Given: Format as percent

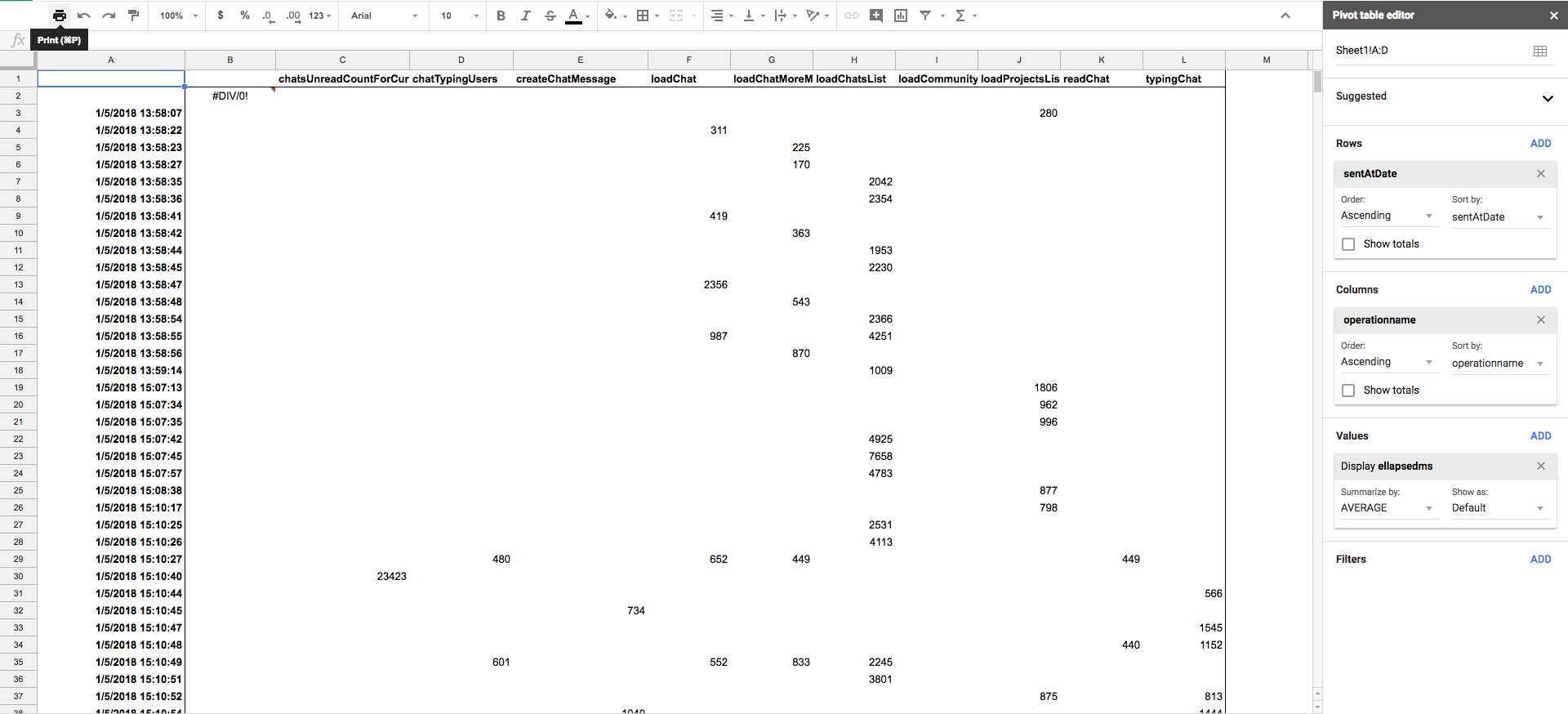Looking at the screenshot, I should coord(245,16).
